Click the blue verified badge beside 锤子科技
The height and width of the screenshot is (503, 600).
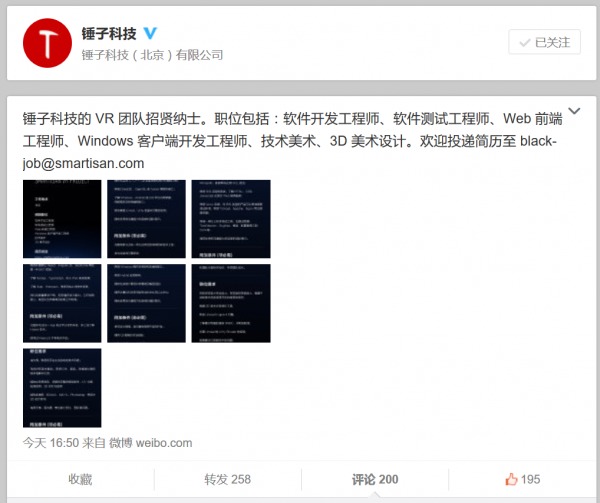(150, 32)
